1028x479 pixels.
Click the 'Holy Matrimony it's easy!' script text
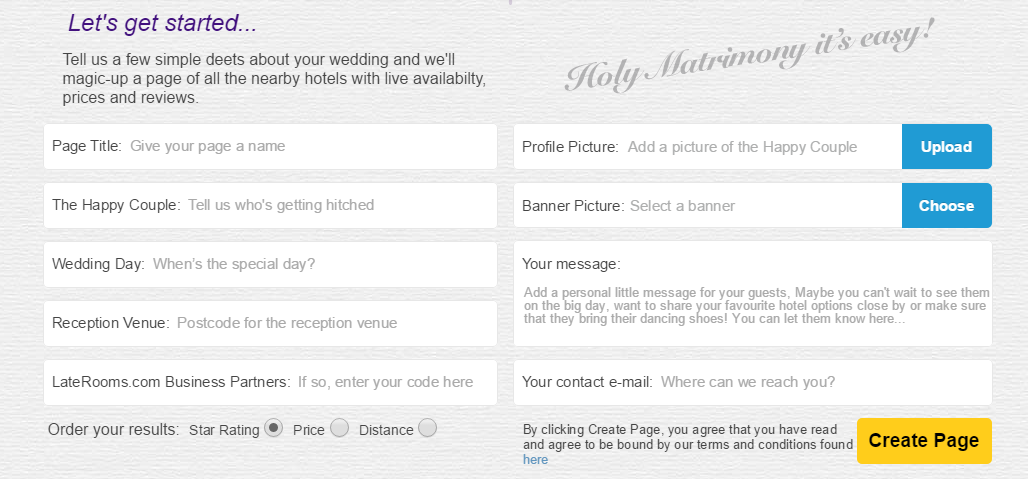[747, 56]
